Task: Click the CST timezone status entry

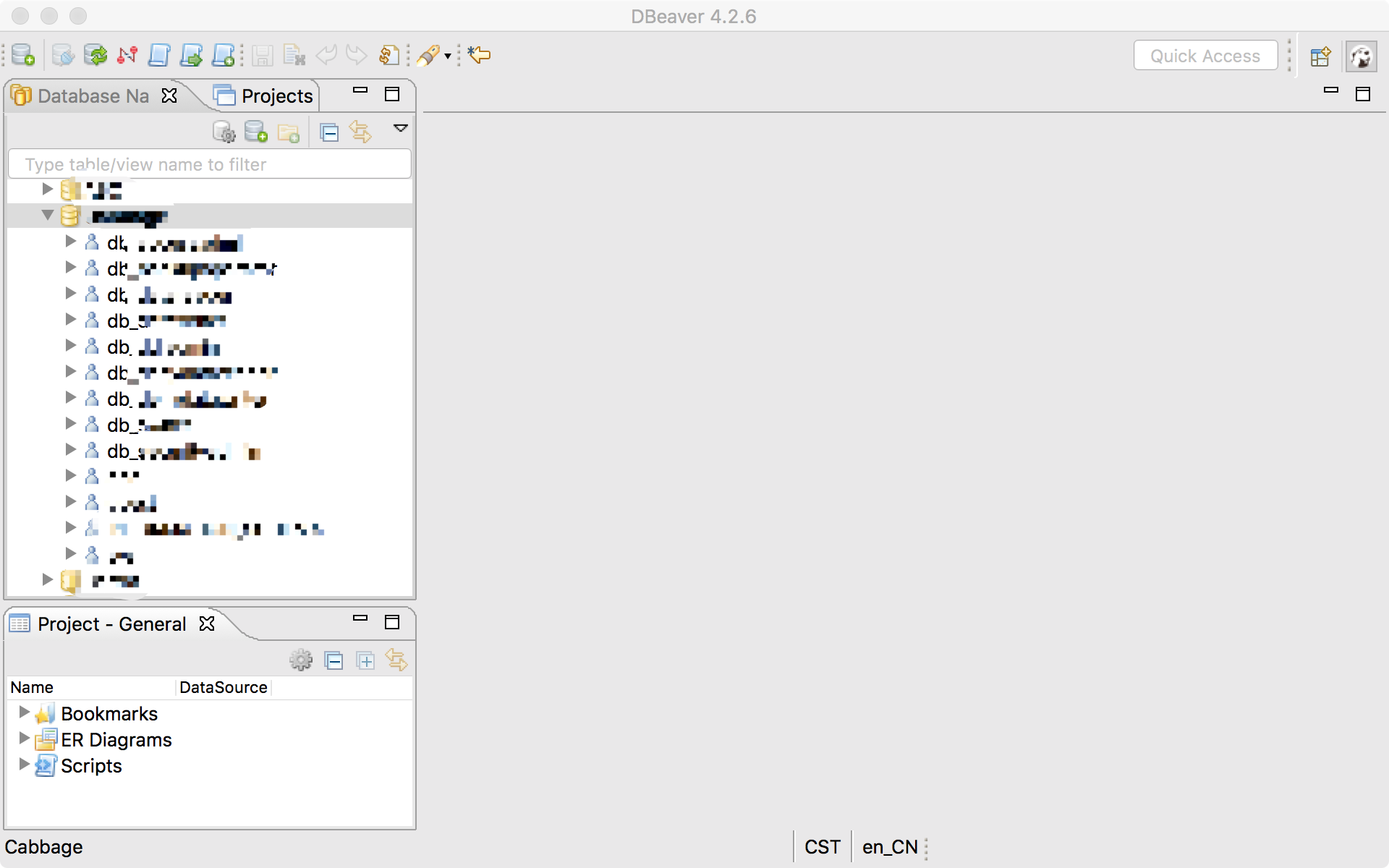Action: 823,847
